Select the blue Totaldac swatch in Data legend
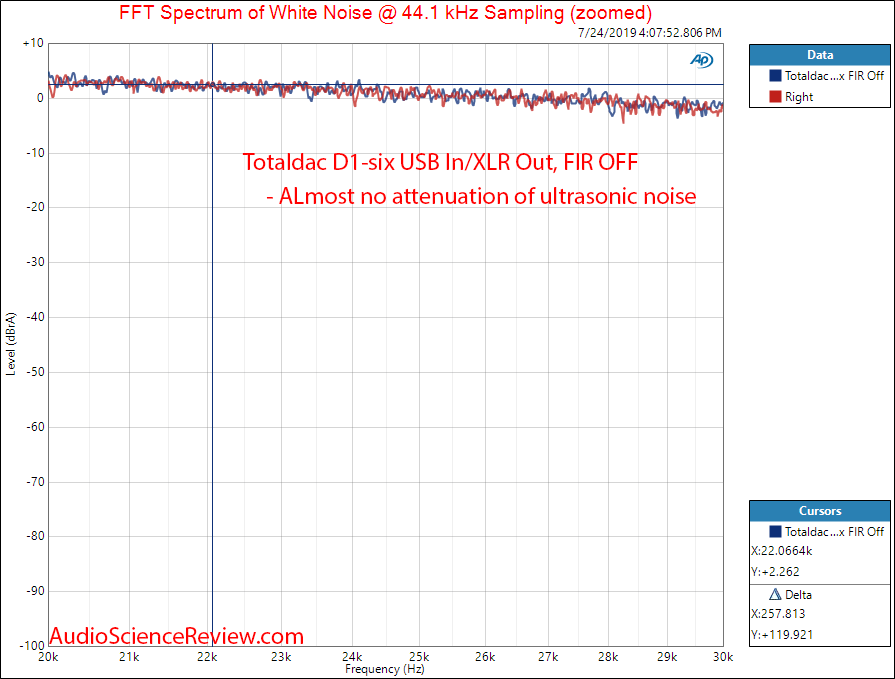Image resolution: width=895 pixels, height=679 pixels. click(x=775, y=75)
